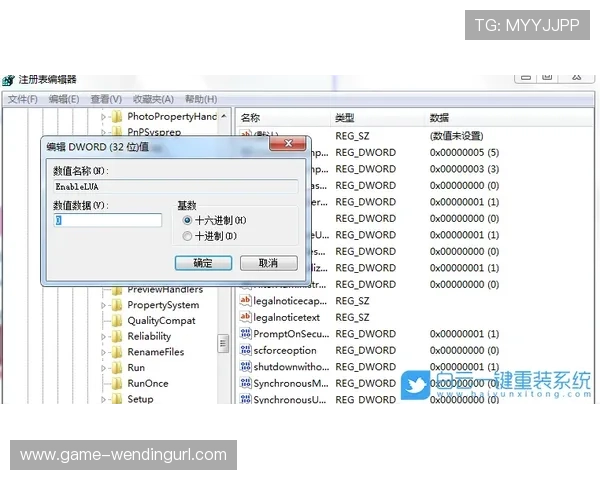Select the shutdownwitho... value name
This screenshot has height=480, width=600.
point(291,367)
